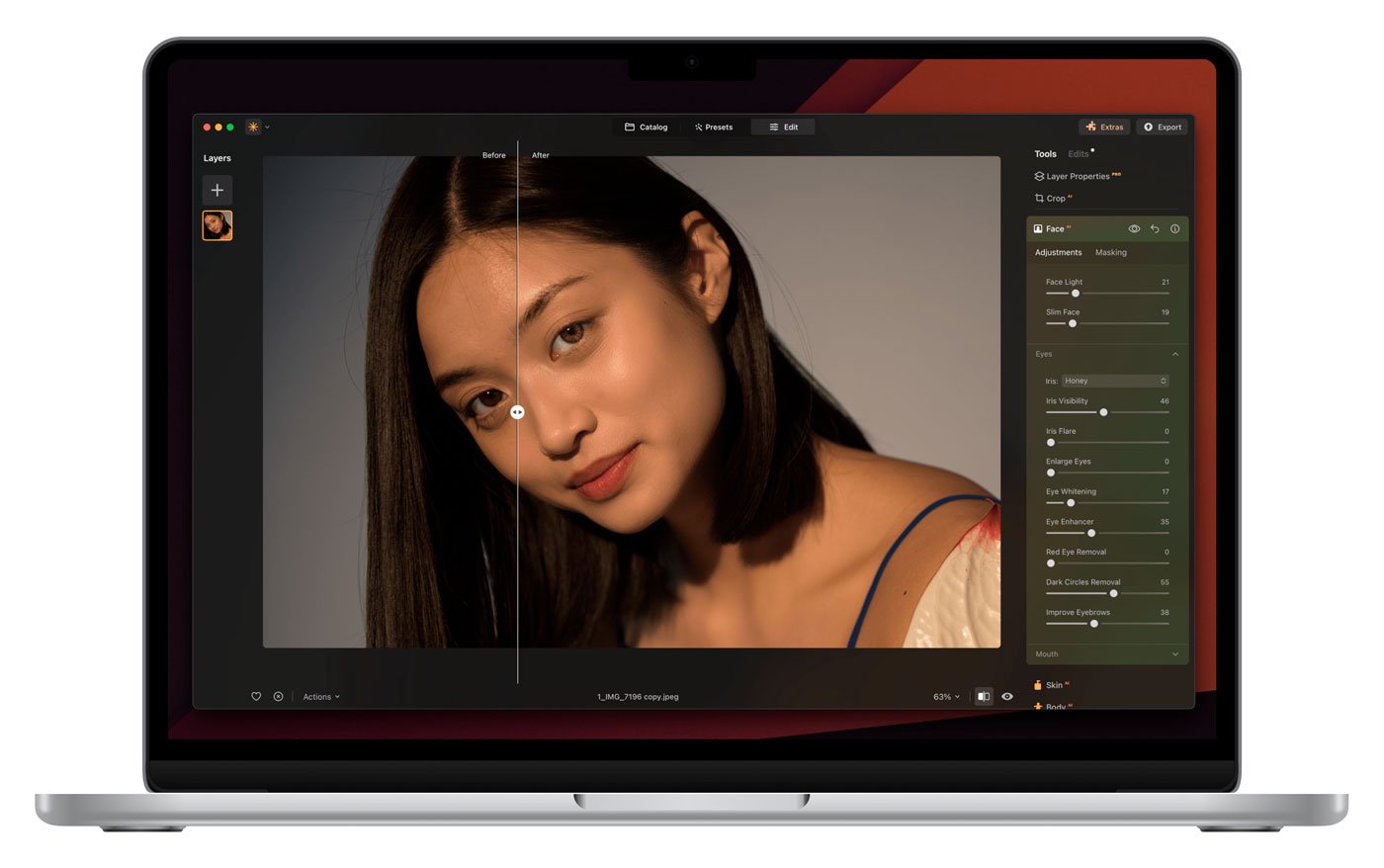Click the Face tool header icon
The width and height of the screenshot is (1384, 868).
coord(1038,228)
